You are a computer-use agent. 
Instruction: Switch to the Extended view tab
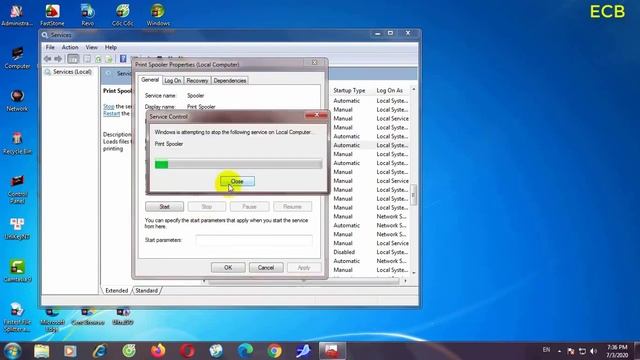coord(116,291)
